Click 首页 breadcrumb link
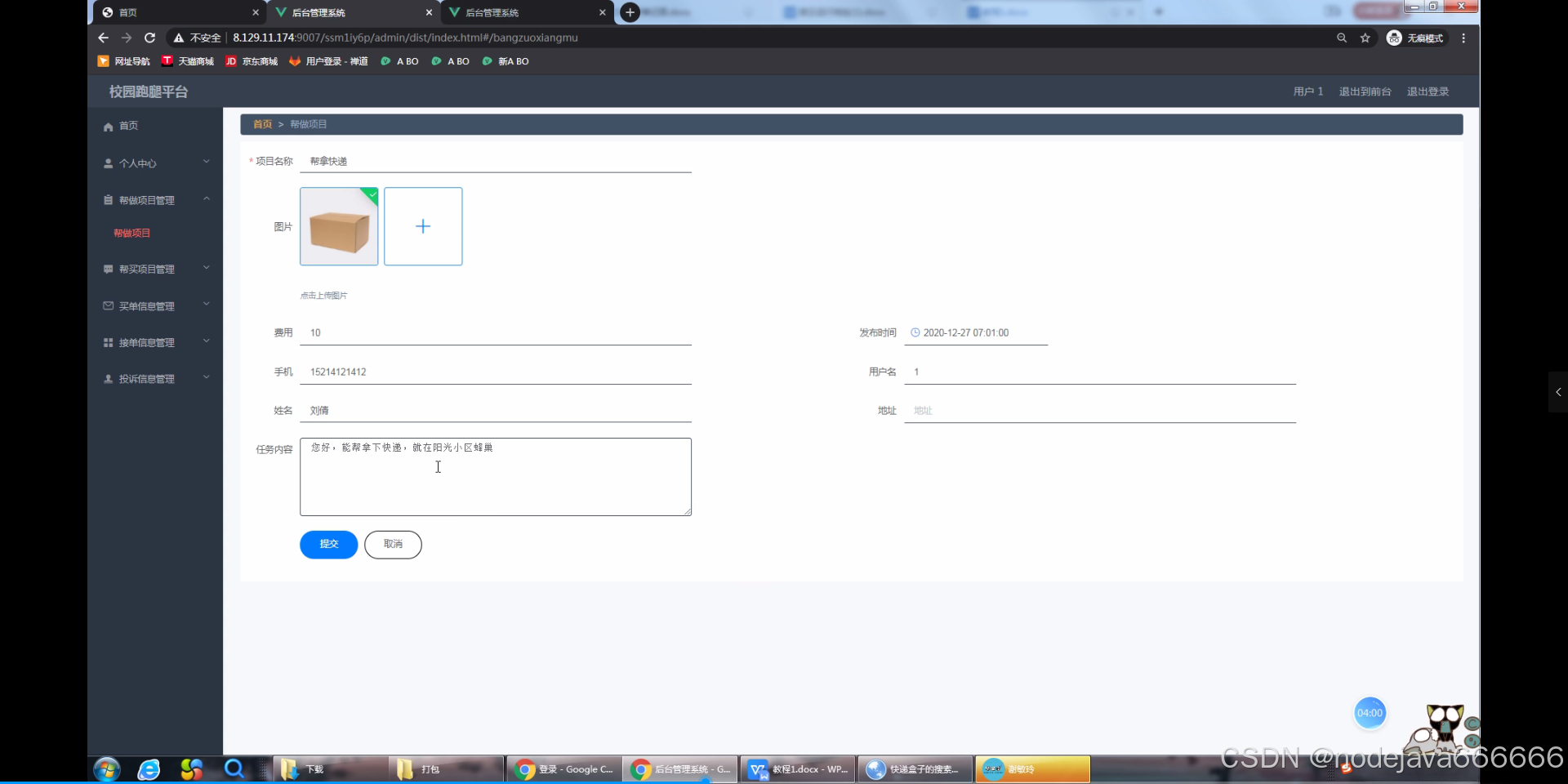Screen dimensions: 1568x784 (262, 124)
